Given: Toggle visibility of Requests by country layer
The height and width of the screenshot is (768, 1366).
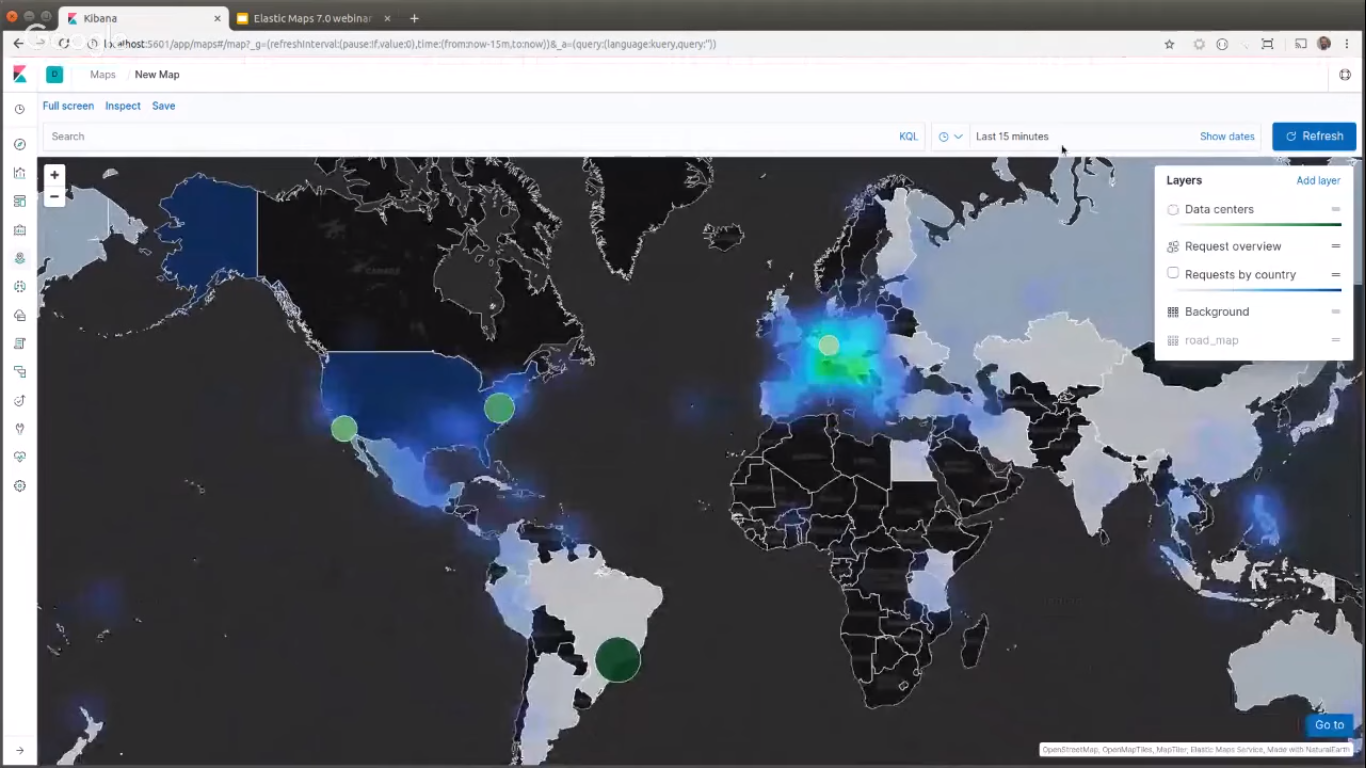Looking at the screenshot, I should coord(1172,274).
